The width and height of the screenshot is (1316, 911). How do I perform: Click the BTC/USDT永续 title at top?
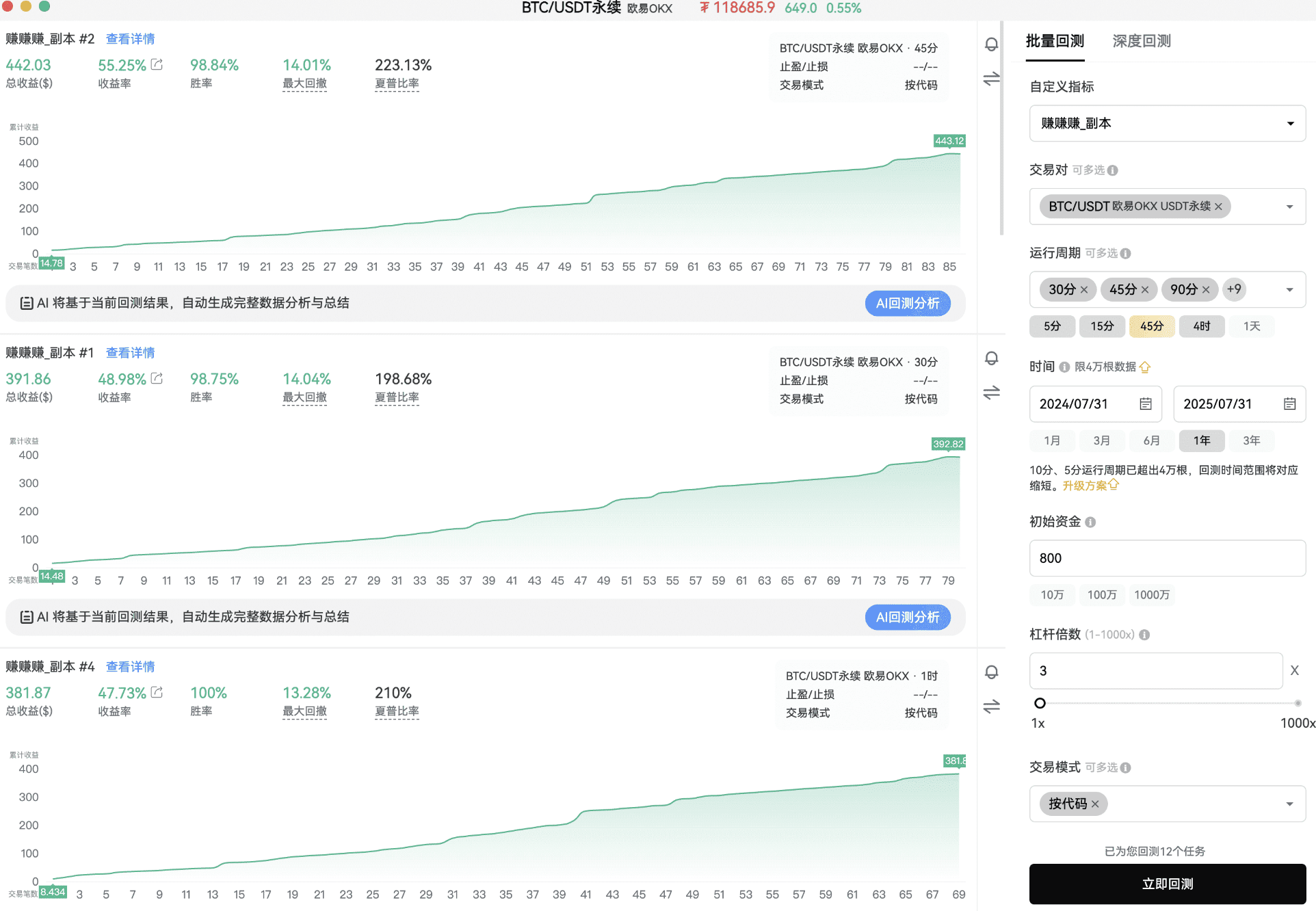[570, 8]
